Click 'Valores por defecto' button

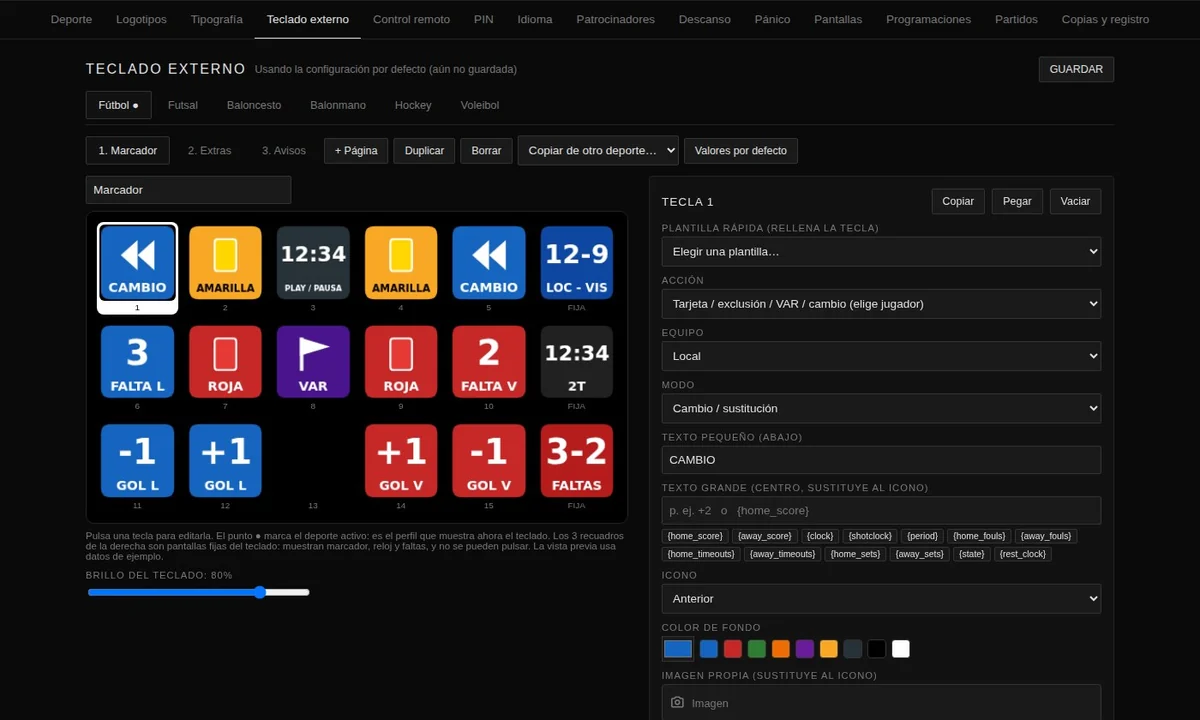pyautogui.click(x=741, y=150)
